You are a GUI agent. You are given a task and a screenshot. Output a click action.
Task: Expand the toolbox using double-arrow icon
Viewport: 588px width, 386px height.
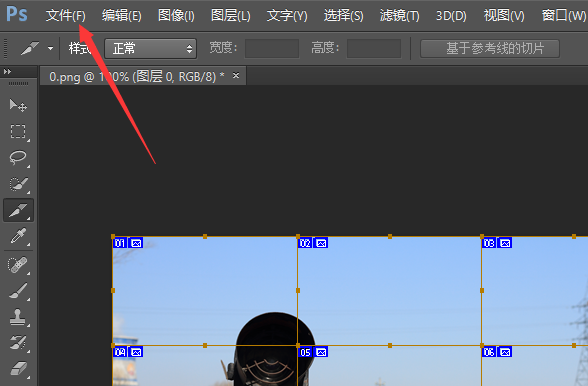[x=7, y=71]
